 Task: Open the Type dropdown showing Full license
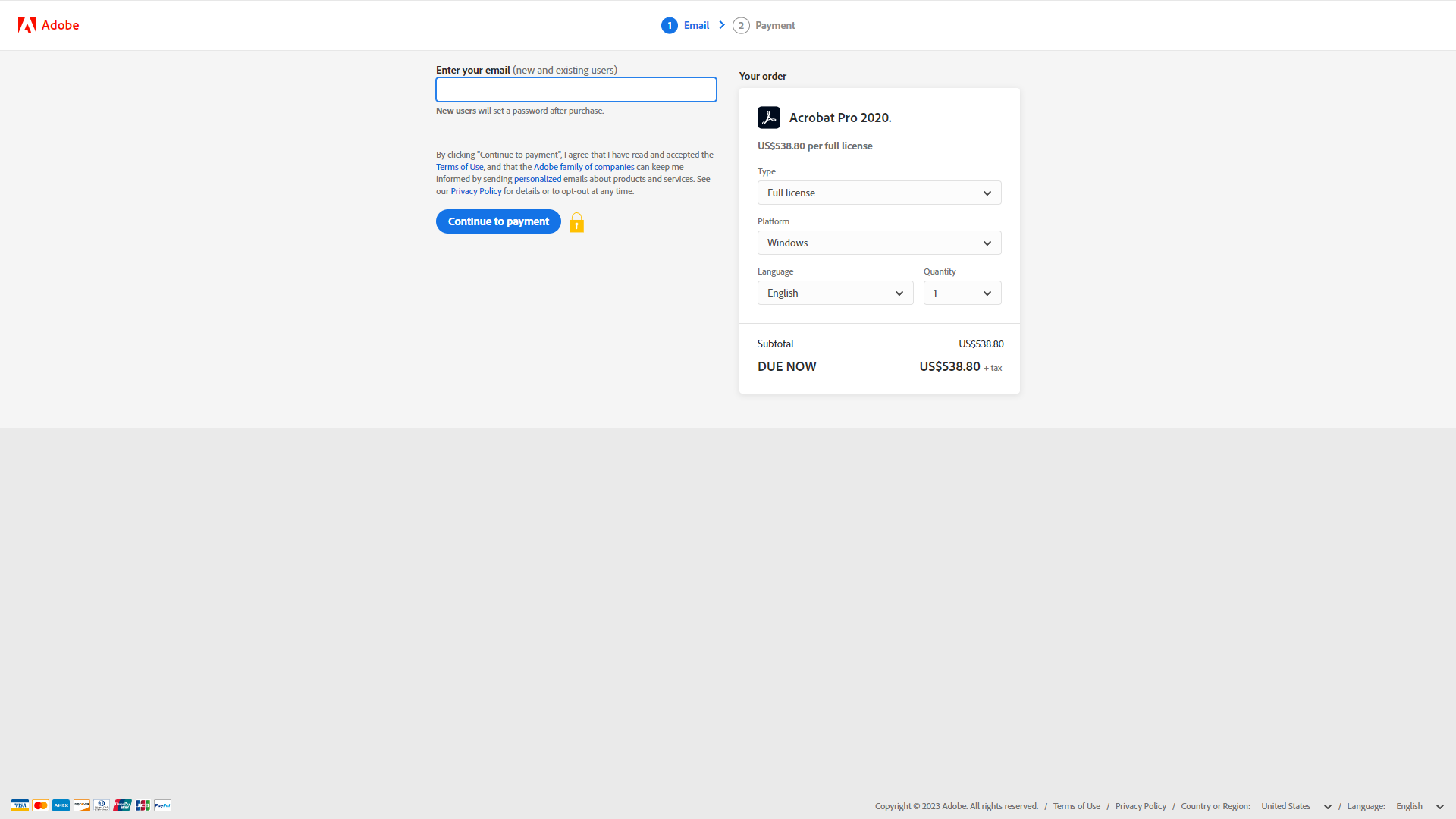[880, 193]
